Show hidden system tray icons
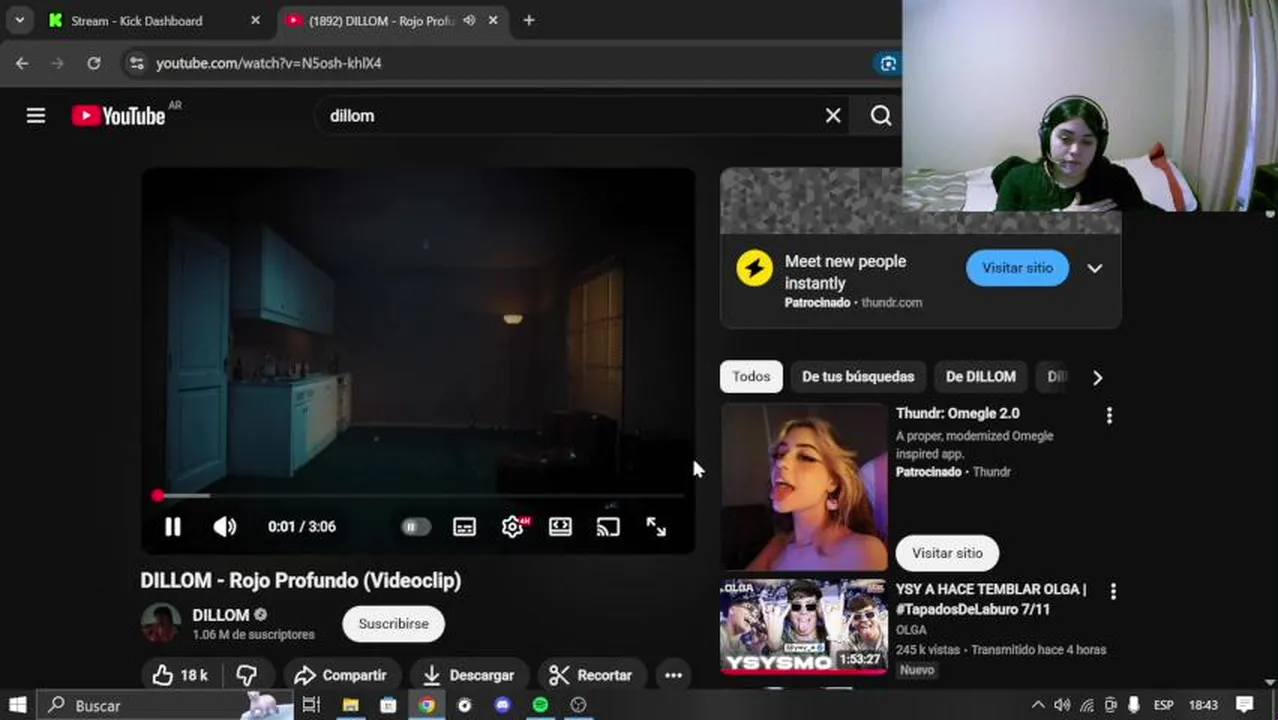Screen dimensions: 1278x720 tap(1038, 705)
